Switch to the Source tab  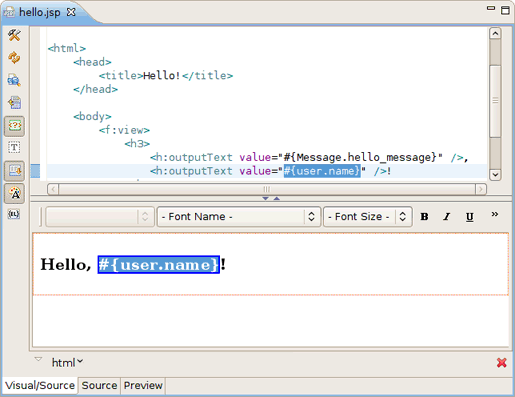point(99,385)
